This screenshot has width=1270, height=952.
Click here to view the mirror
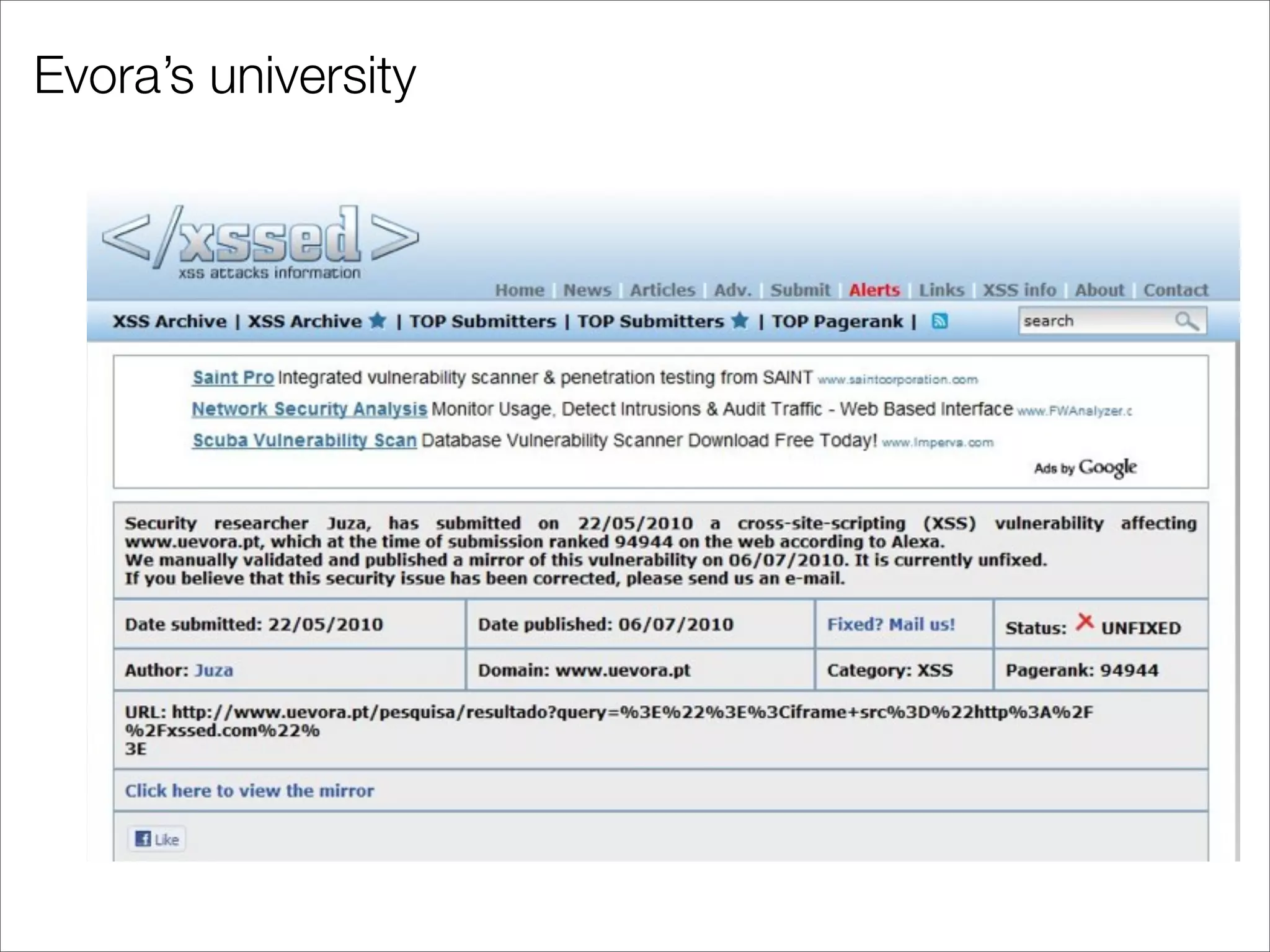(249, 791)
